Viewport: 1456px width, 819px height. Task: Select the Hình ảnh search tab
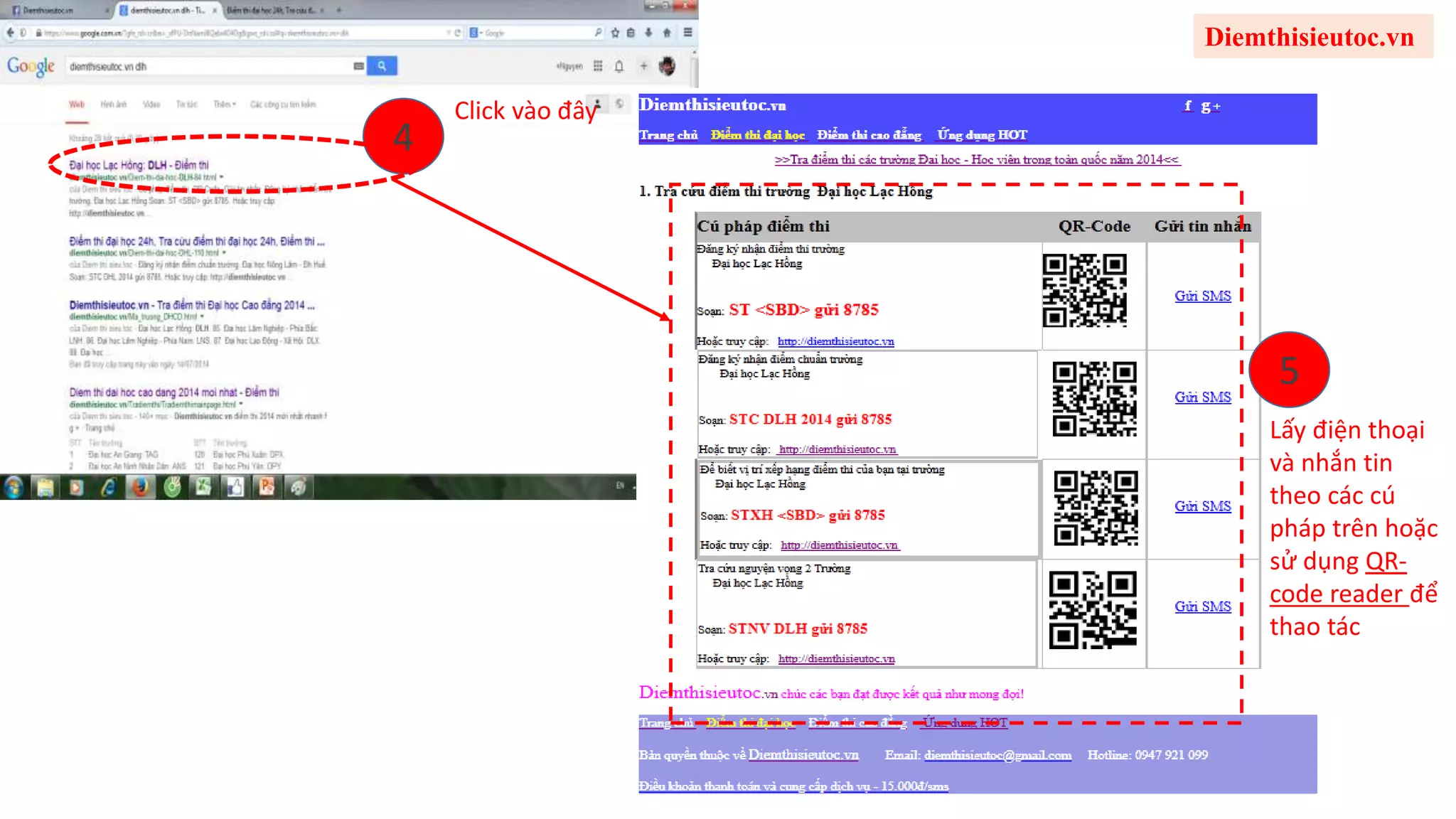pyautogui.click(x=113, y=105)
